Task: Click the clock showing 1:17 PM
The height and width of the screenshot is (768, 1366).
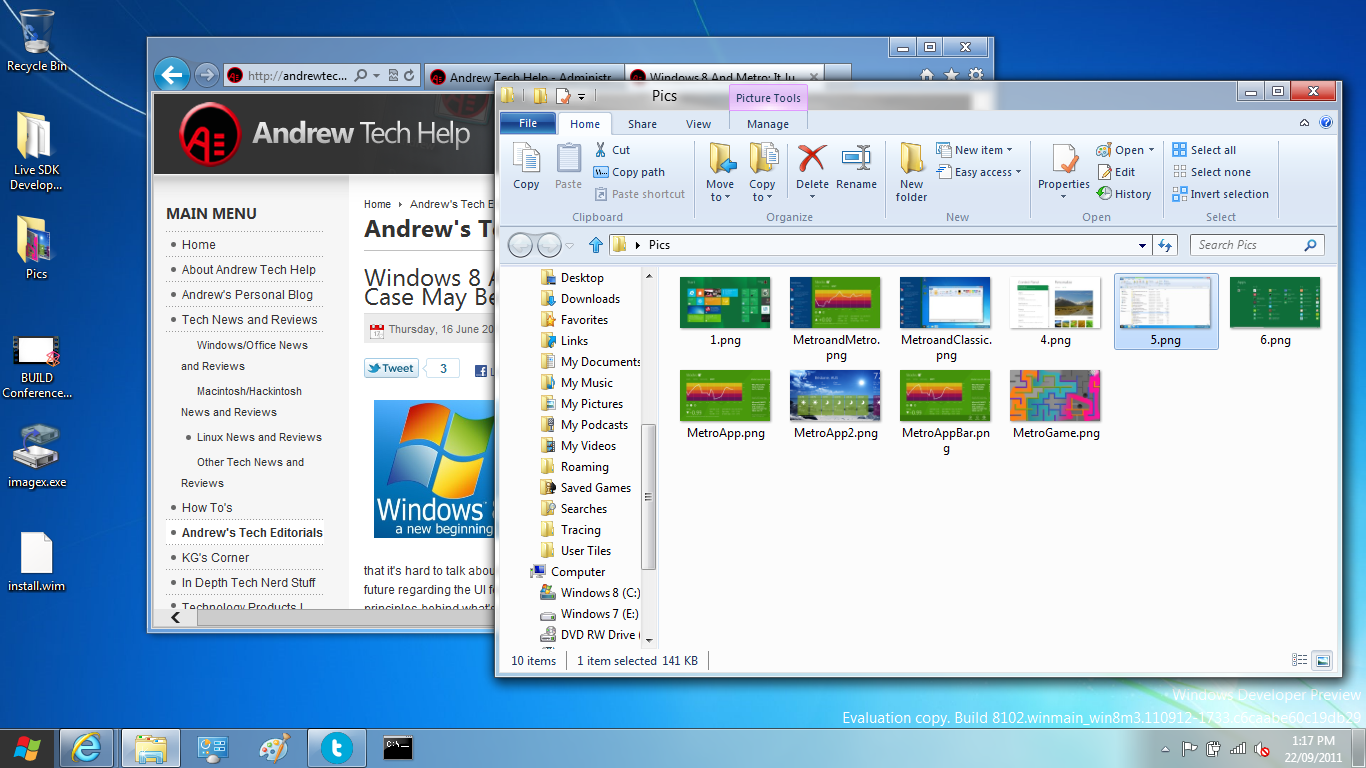Action: coord(1313,741)
